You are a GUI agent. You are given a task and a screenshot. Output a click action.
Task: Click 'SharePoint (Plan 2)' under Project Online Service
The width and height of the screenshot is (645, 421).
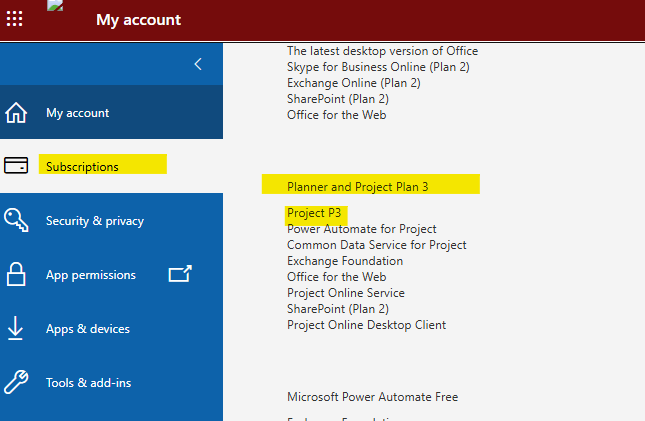(x=338, y=309)
